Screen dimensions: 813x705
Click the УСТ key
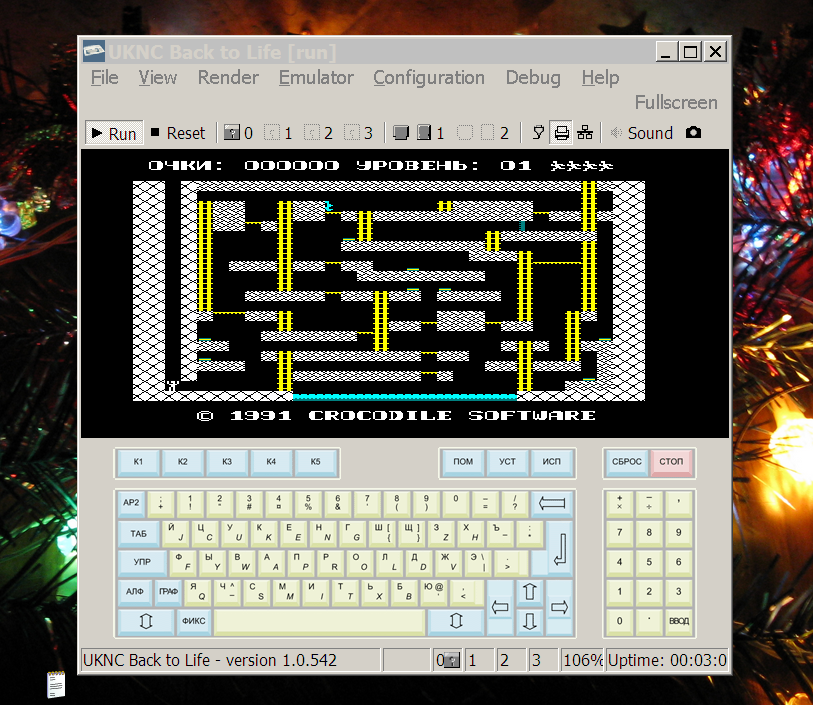pyautogui.click(x=508, y=462)
